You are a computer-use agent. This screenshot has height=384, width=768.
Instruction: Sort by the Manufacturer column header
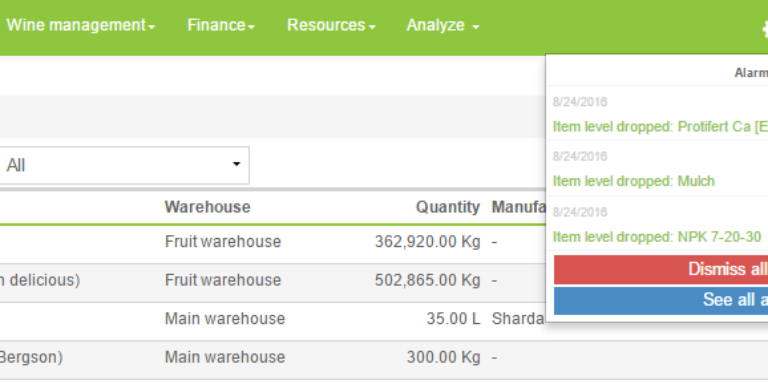(519, 207)
